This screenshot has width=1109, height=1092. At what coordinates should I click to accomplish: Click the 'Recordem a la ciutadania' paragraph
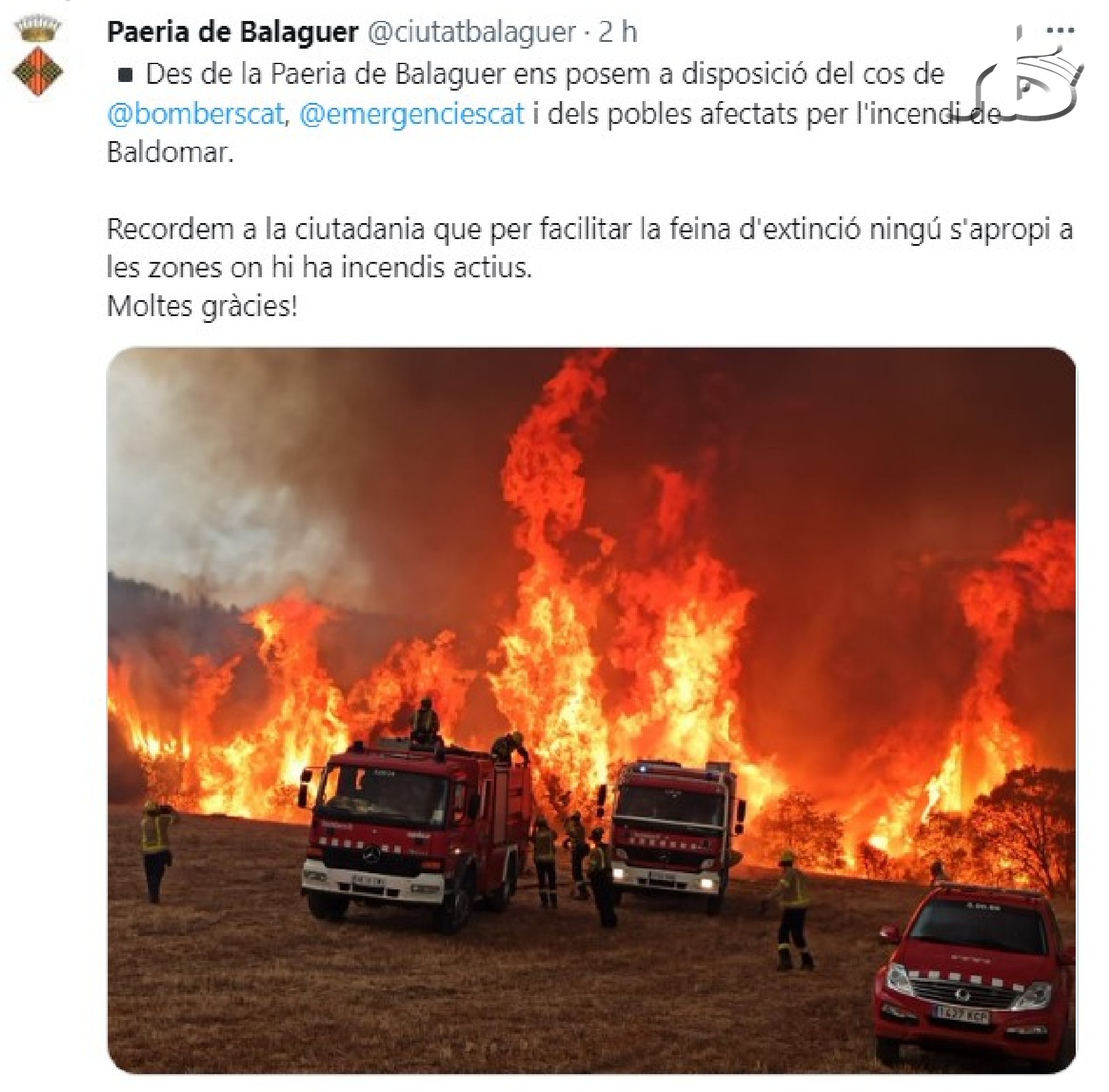click(590, 248)
